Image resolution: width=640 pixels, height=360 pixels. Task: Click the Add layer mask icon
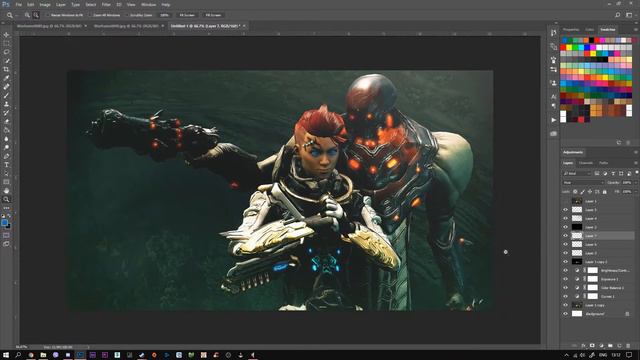click(x=592, y=345)
